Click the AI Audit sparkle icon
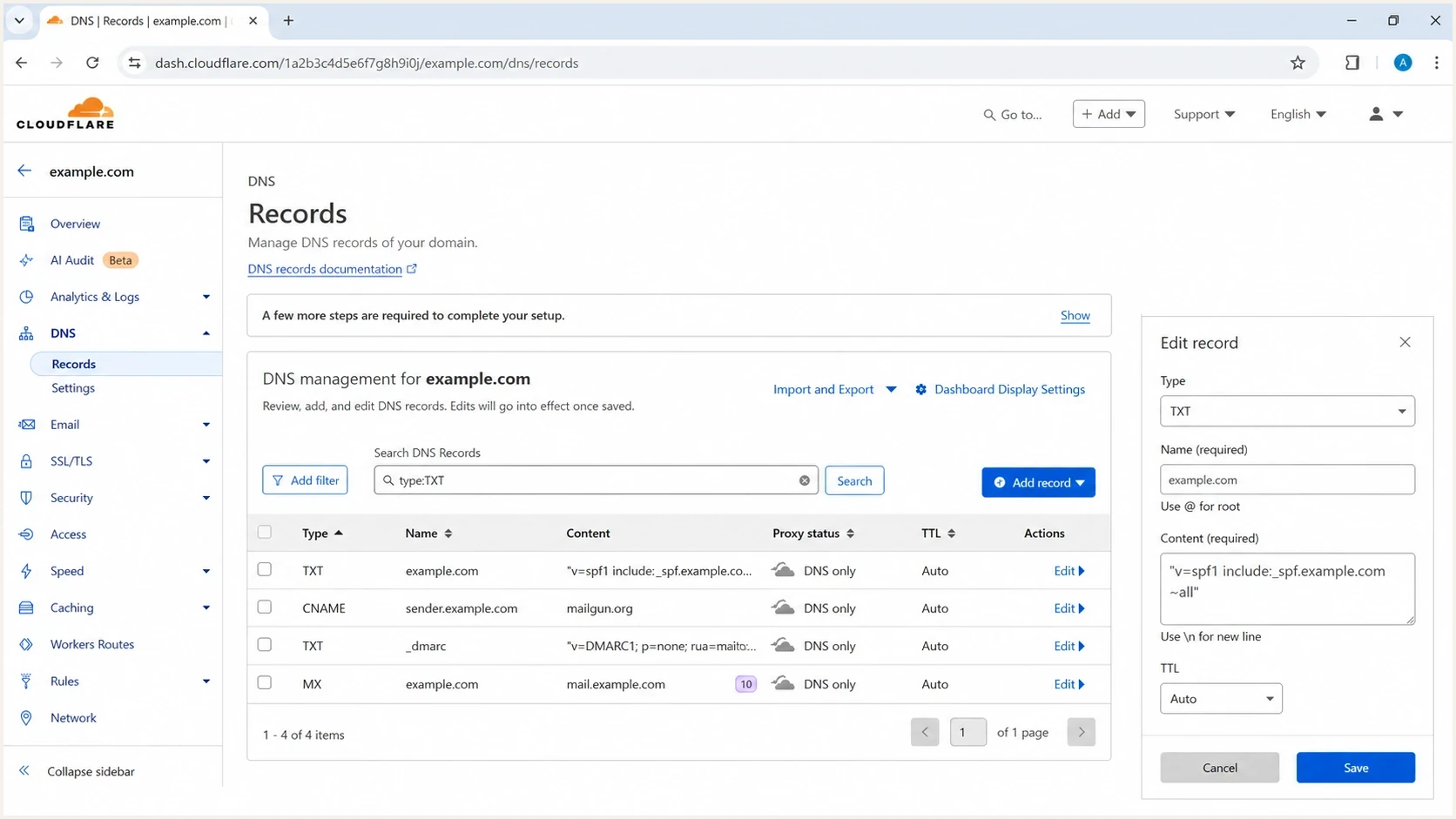The image size is (1456, 819). (26, 260)
